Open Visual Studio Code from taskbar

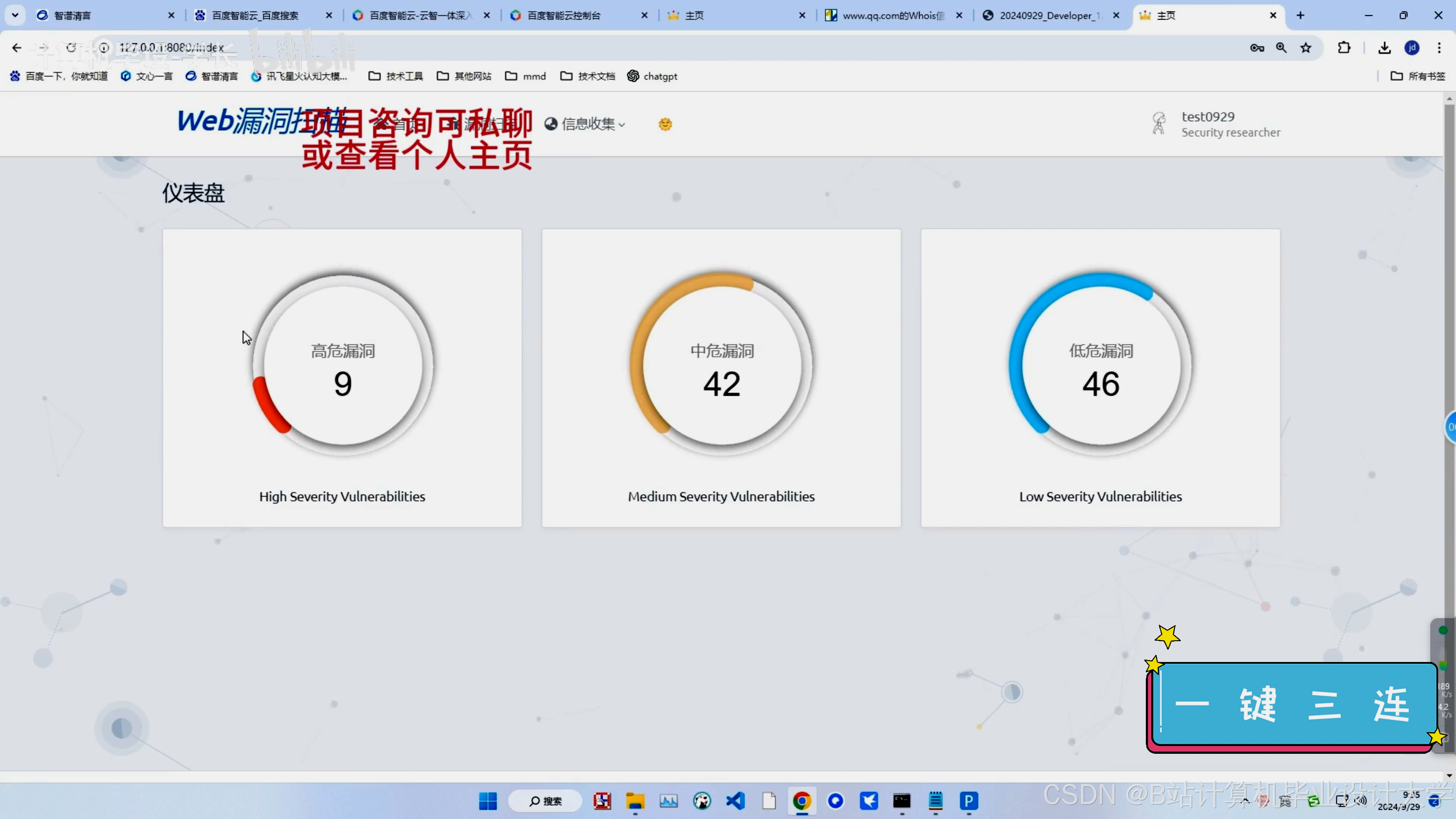(735, 801)
